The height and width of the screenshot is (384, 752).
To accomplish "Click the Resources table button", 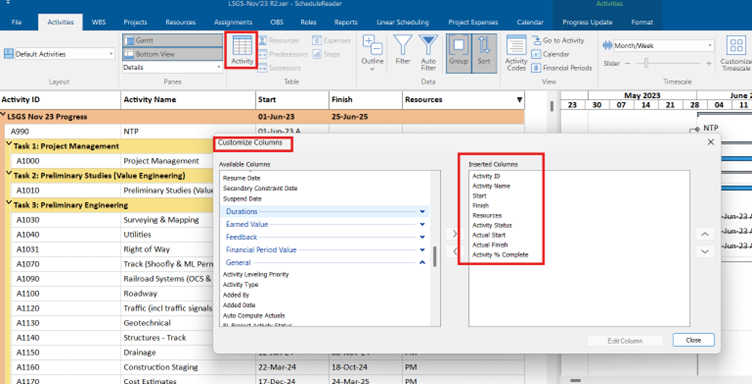I will (279, 41).
